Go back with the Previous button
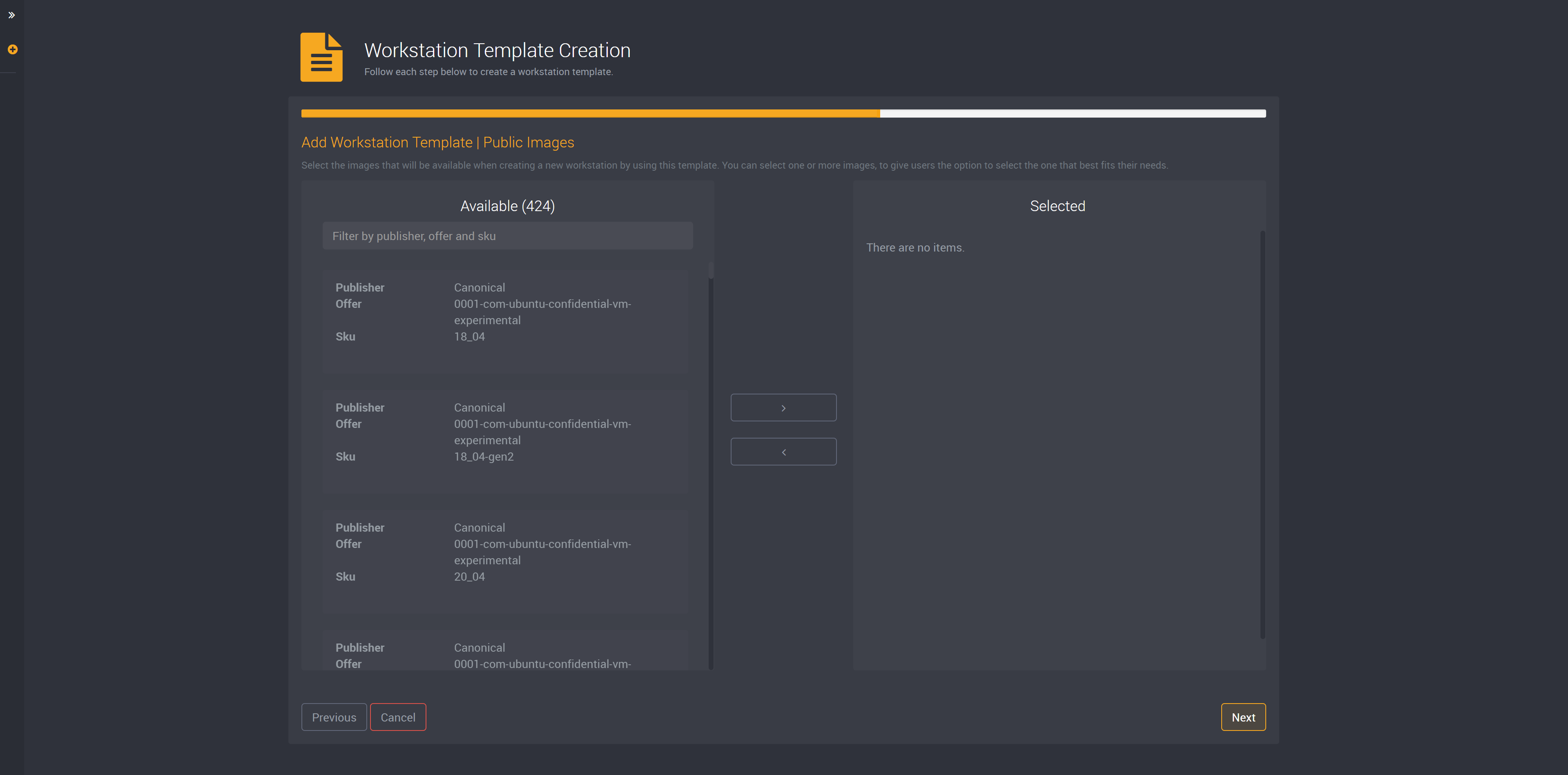 pyautogui.click(x=334, y=717)
